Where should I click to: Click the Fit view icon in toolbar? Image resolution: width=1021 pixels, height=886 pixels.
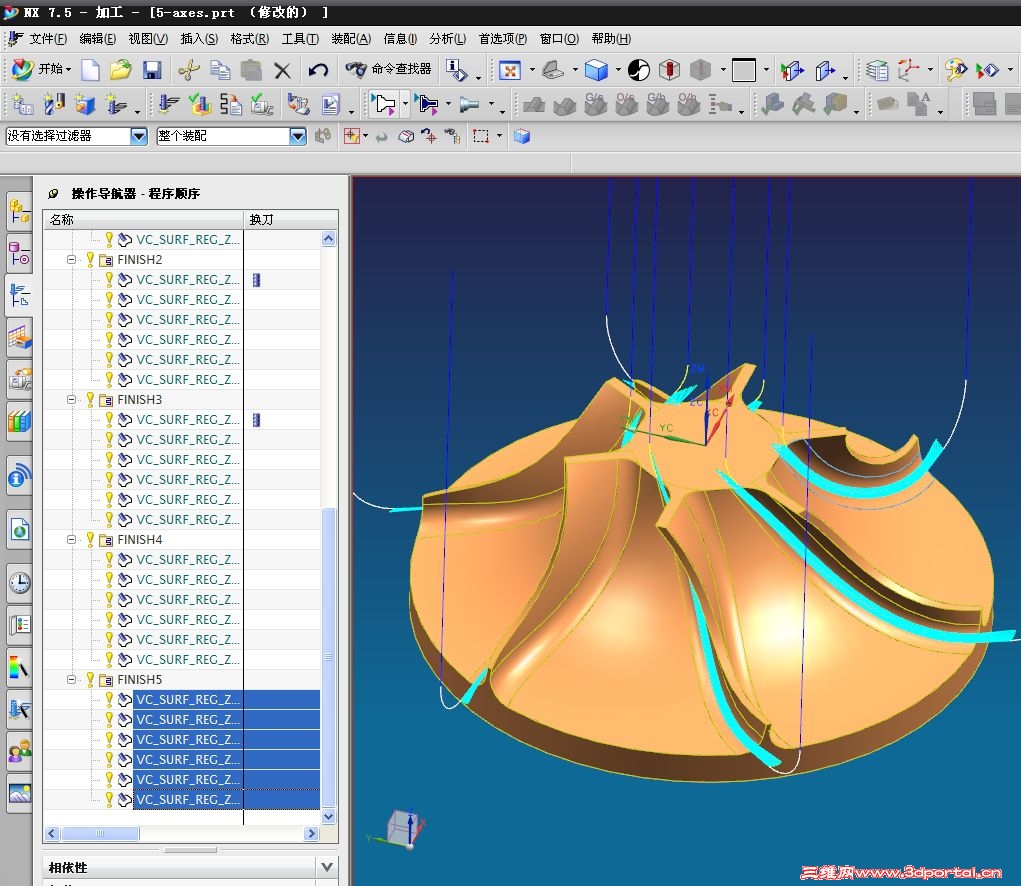tap(510, 70)
